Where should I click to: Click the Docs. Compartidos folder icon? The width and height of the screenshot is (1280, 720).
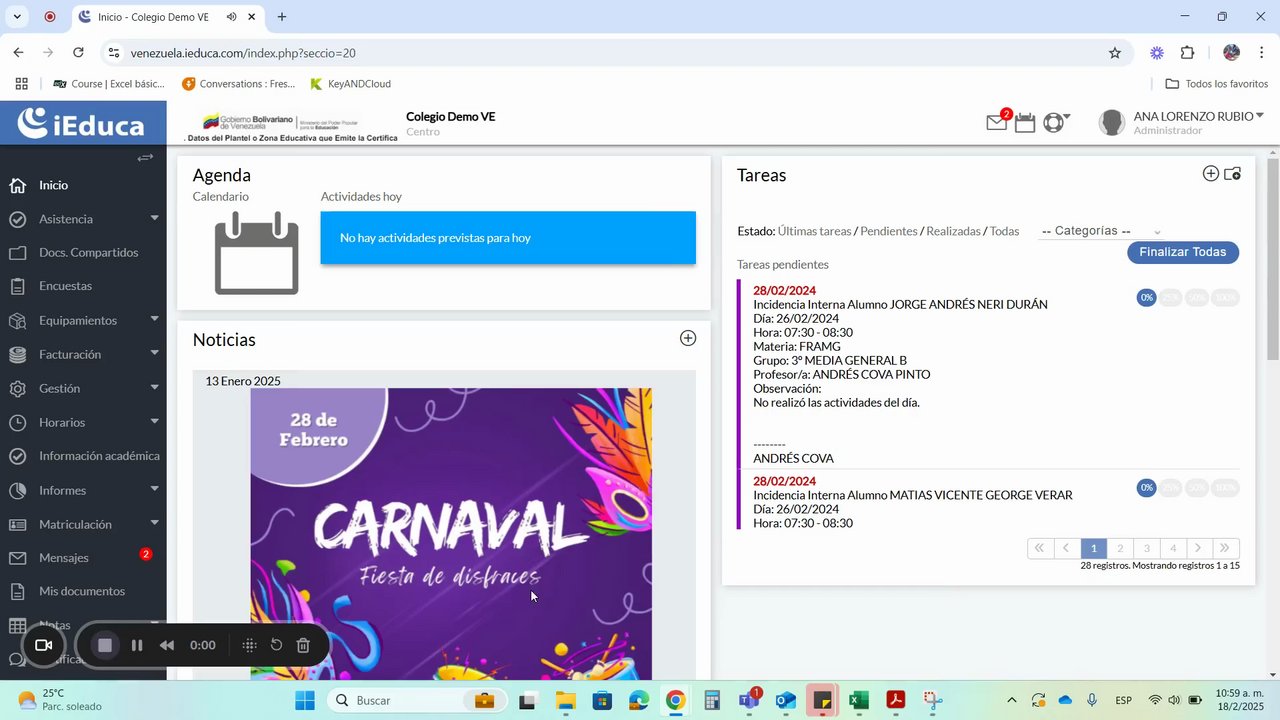(17, 253)
